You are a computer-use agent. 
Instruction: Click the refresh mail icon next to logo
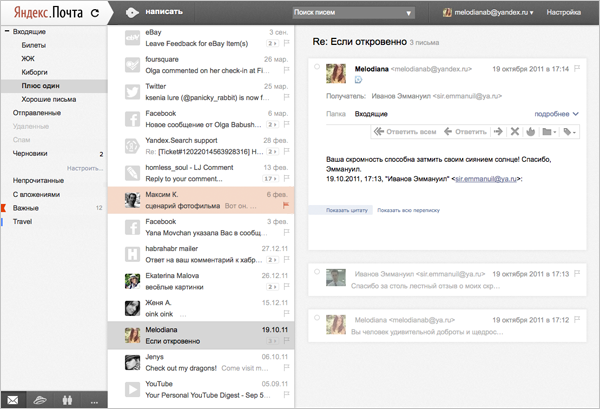point(95,13)
